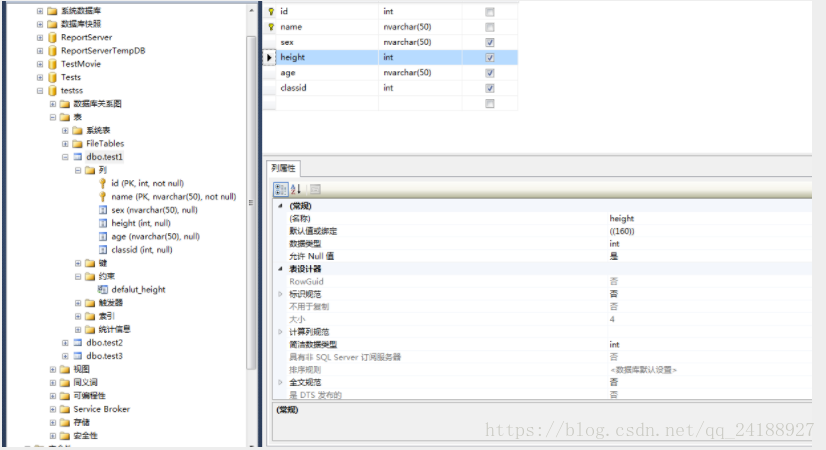Uncheck Allow Nulls for height column

point(490,57)
